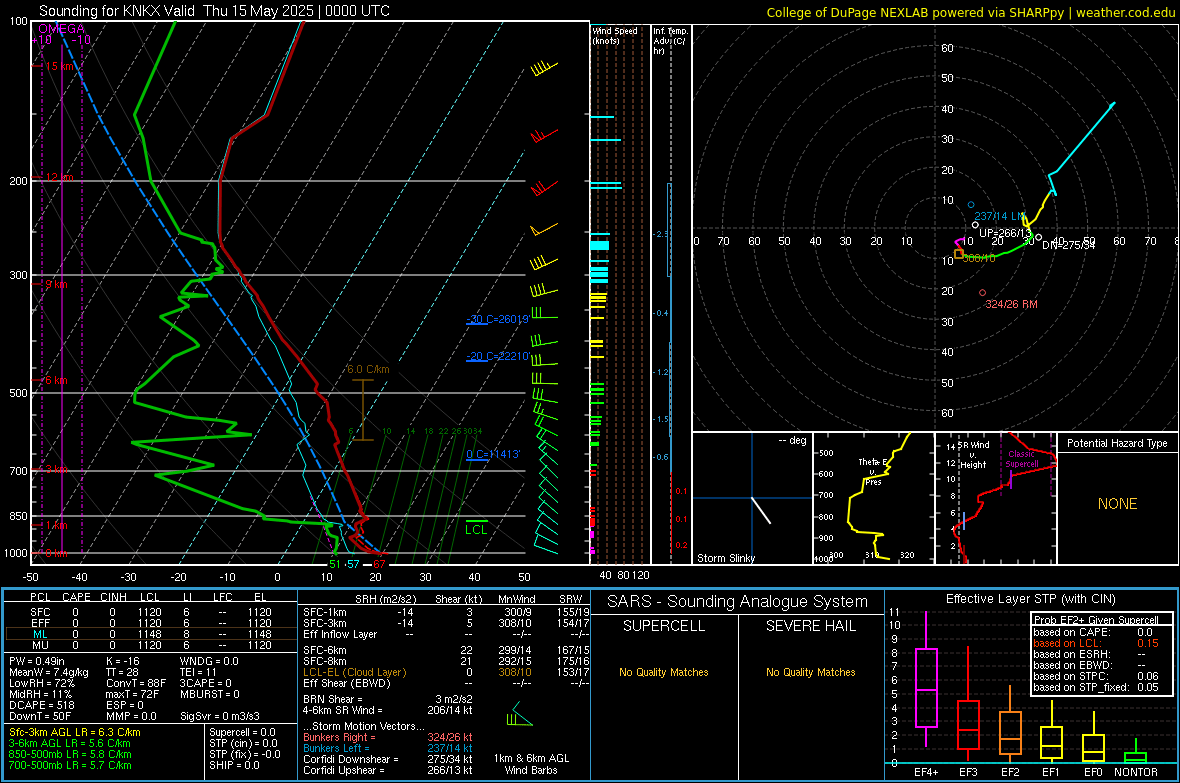Click '850-500mb LR = 5.8 C/km'

click(70, 754)
